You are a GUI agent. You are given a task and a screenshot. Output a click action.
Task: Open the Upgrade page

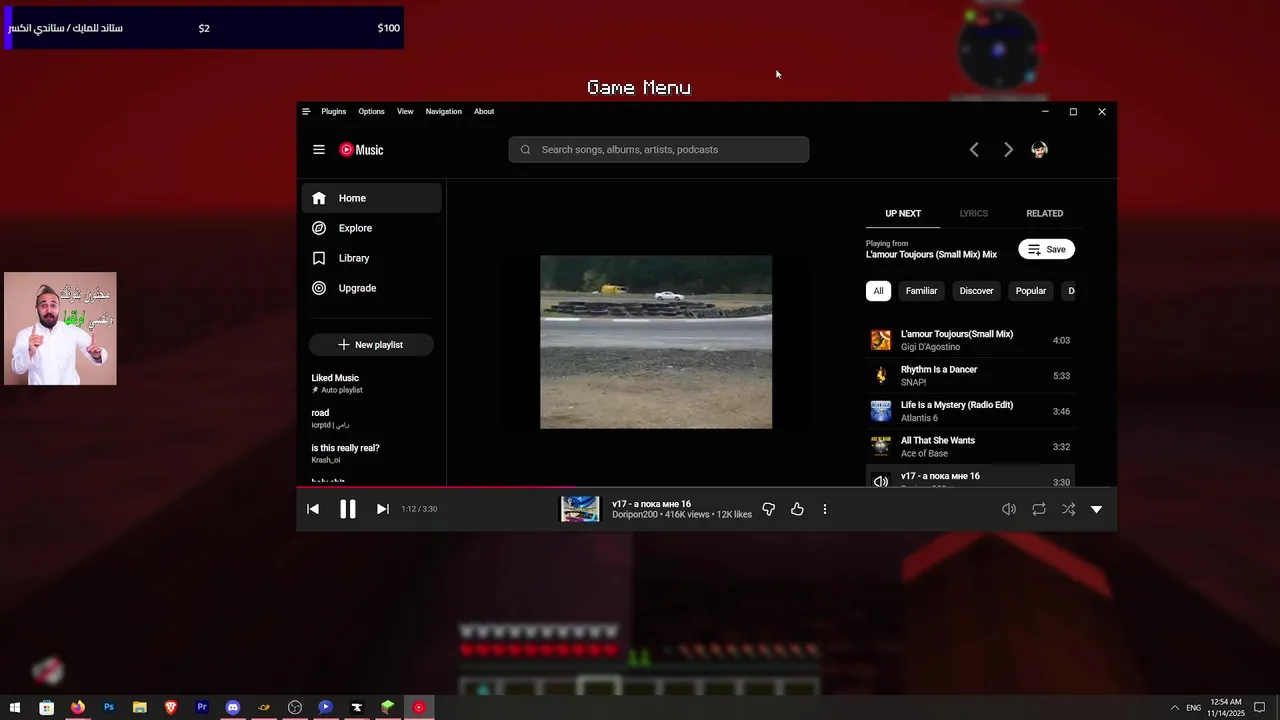click(x=371, y=288)
